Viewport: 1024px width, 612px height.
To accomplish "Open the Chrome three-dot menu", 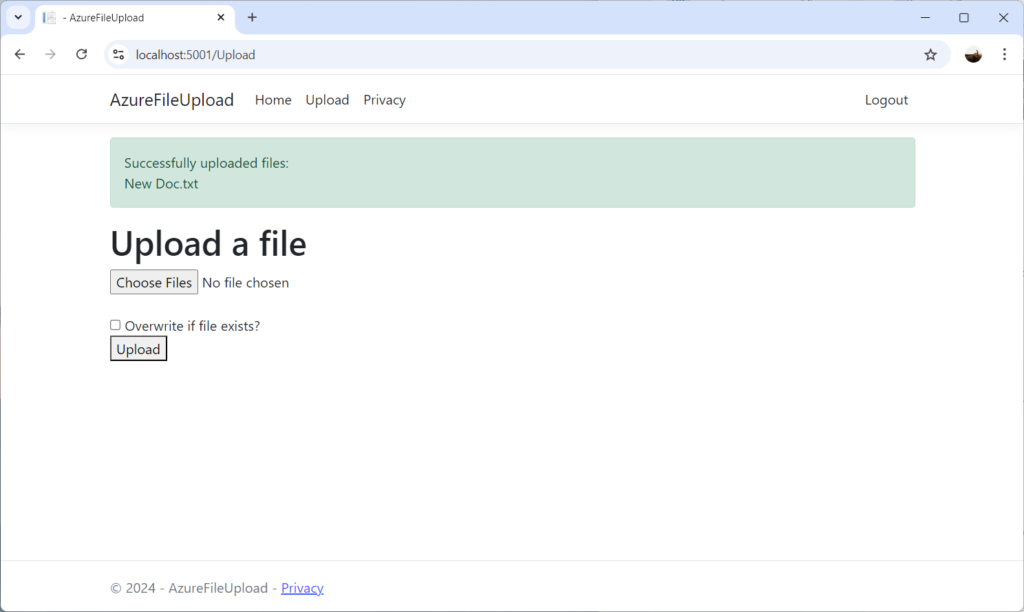I will [x=1004, y=55].
